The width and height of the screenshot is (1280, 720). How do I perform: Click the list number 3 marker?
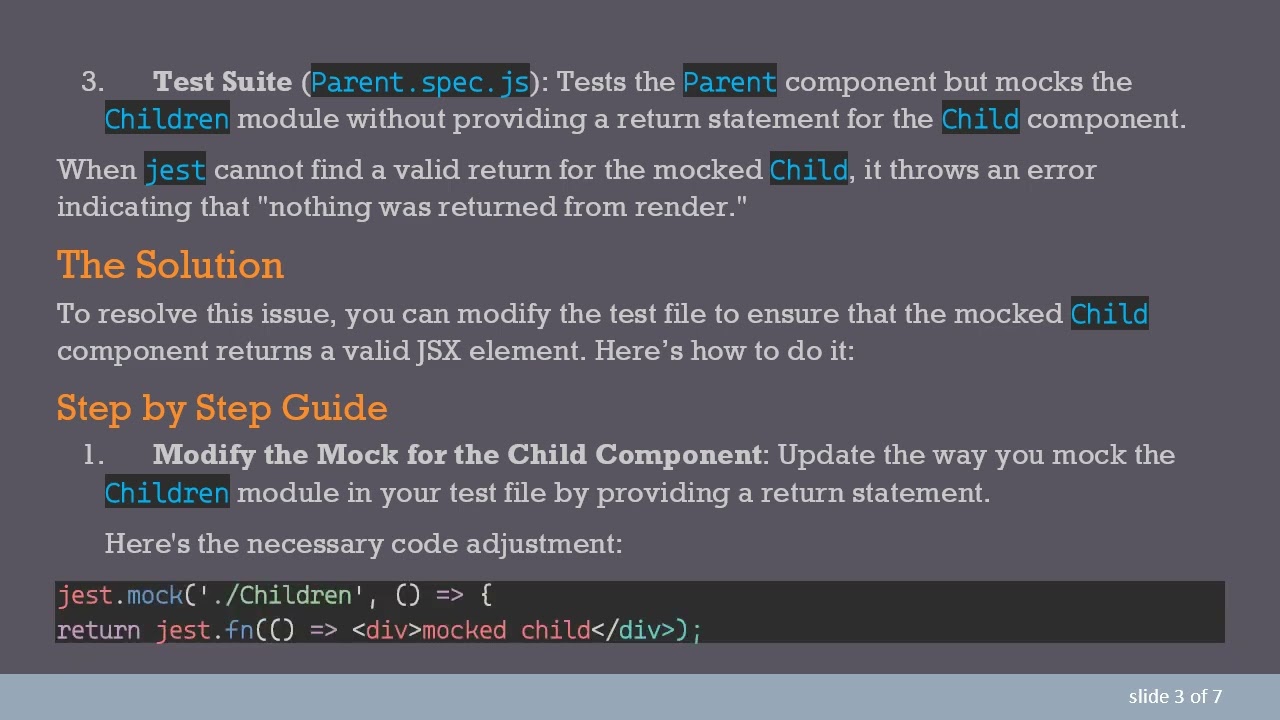(92, 82)
